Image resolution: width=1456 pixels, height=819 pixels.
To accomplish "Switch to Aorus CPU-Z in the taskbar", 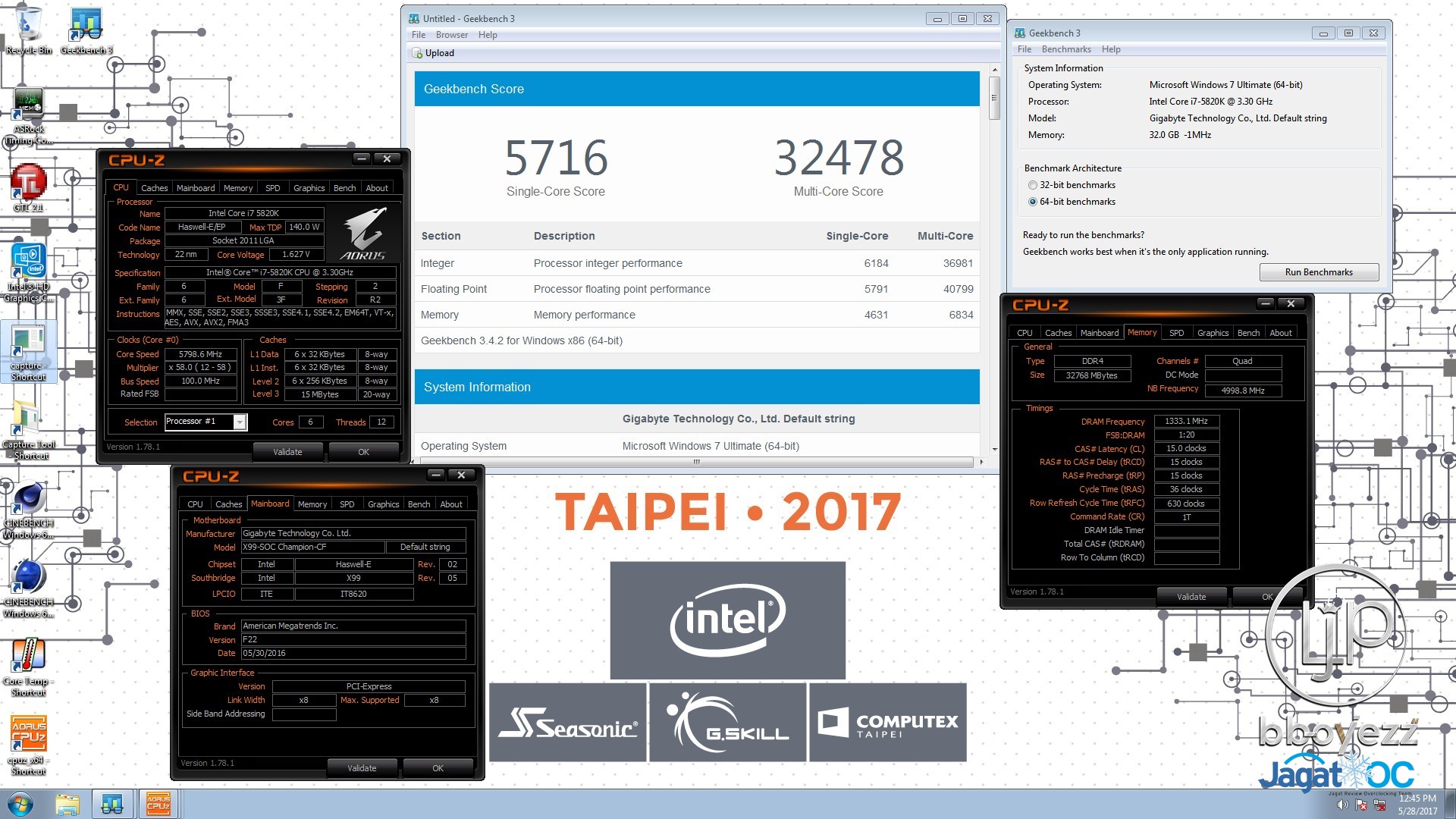I will point(158,804).
